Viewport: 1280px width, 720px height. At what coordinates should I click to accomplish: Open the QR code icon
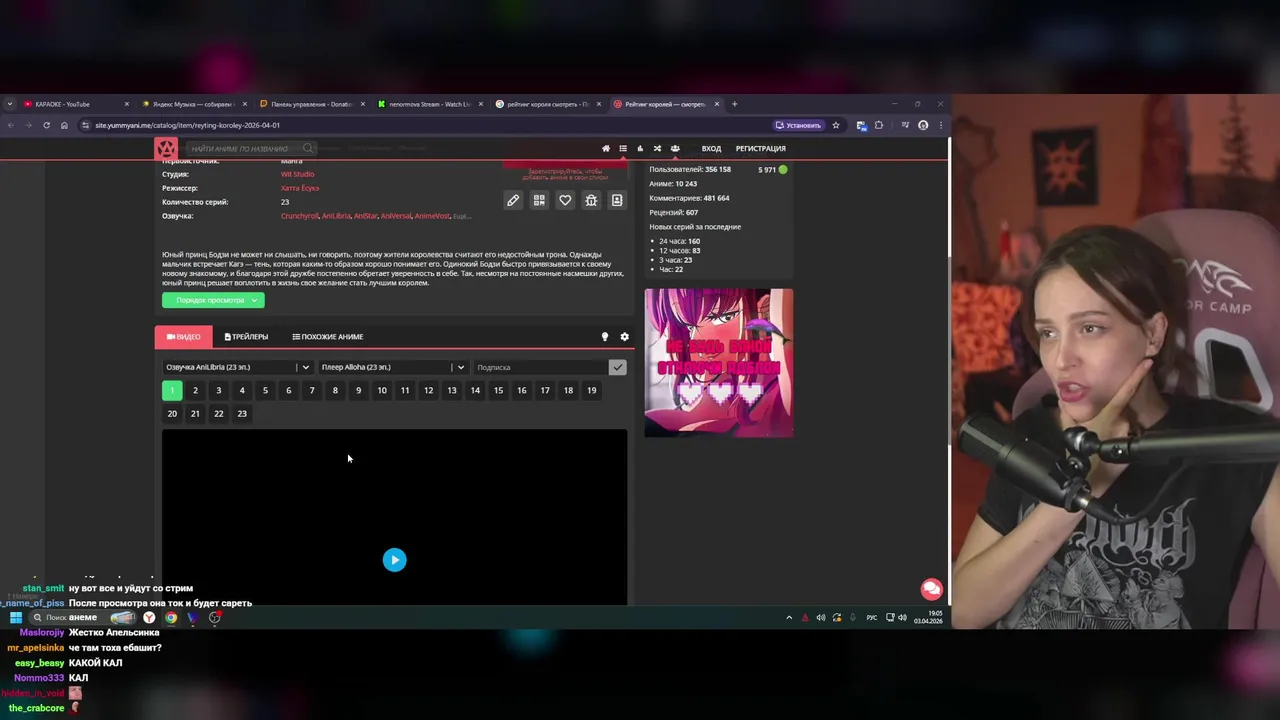tap(539, 200)
